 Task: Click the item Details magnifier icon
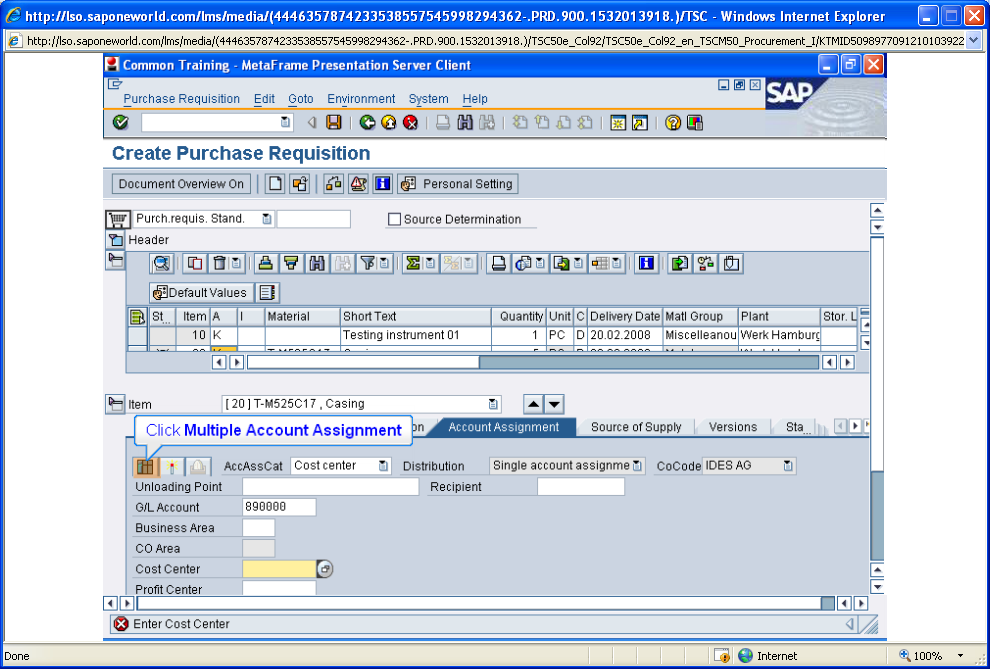162,263
